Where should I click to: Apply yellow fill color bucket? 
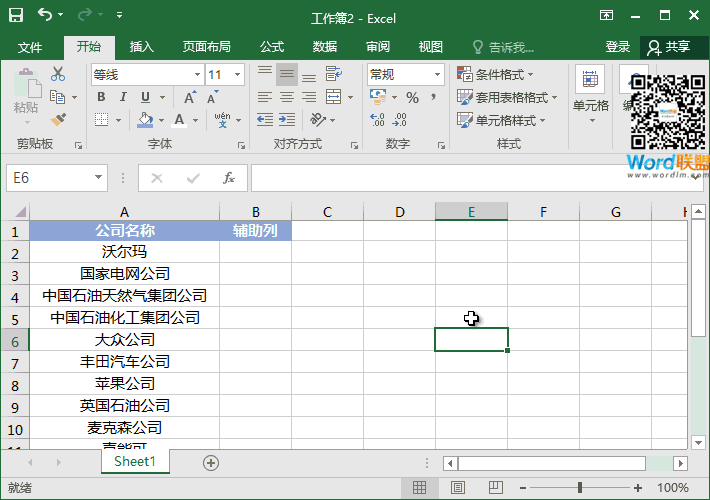[x=145, y=120]
